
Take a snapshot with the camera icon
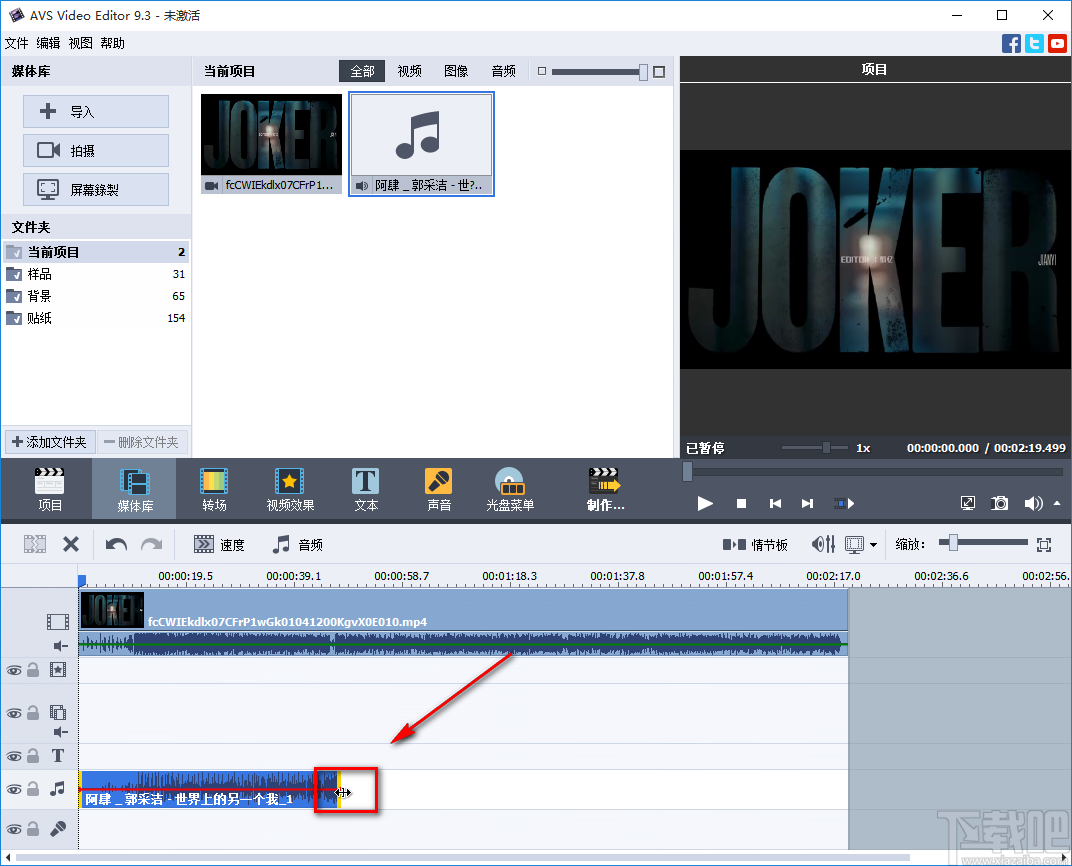tap(999, 503)
